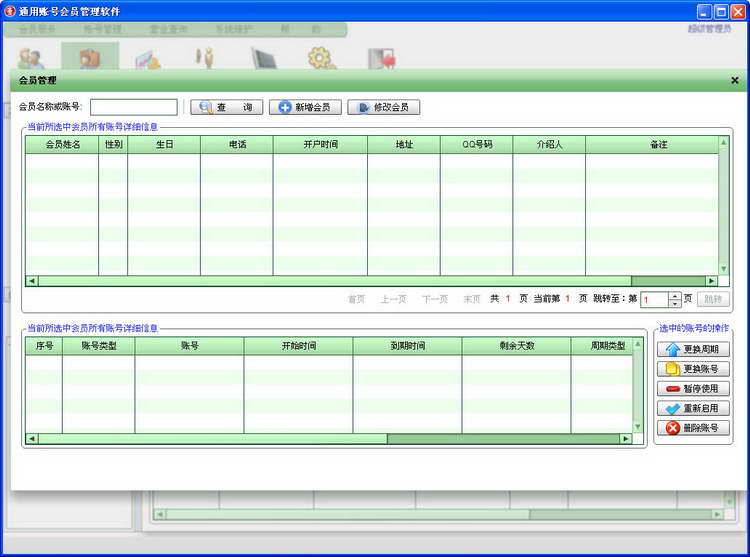Click the 重新启用 re-enable button

tap(693, 408)
